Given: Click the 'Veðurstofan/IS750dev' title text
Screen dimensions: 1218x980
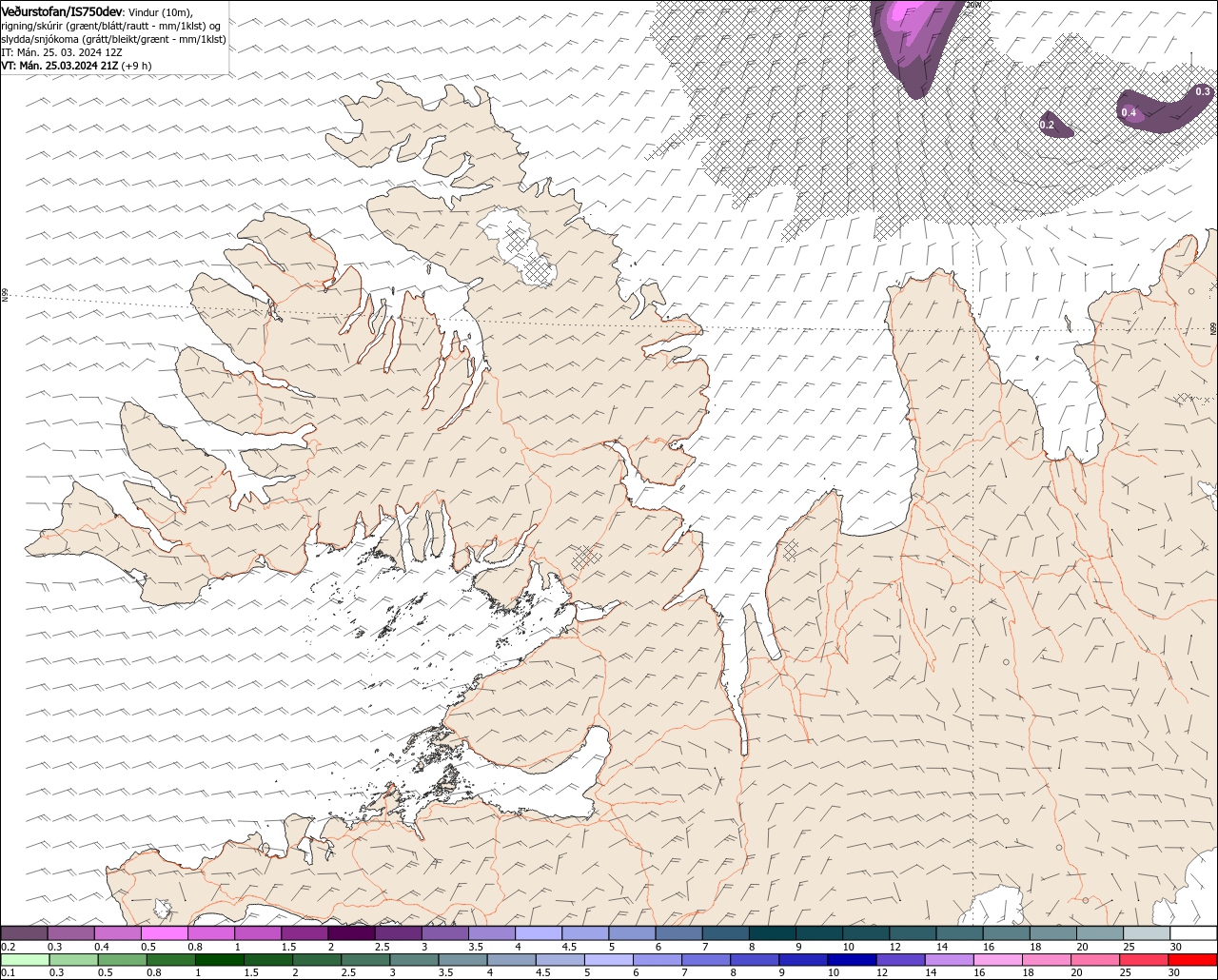Looking at the screenshot, I should (x=62, y=11).
